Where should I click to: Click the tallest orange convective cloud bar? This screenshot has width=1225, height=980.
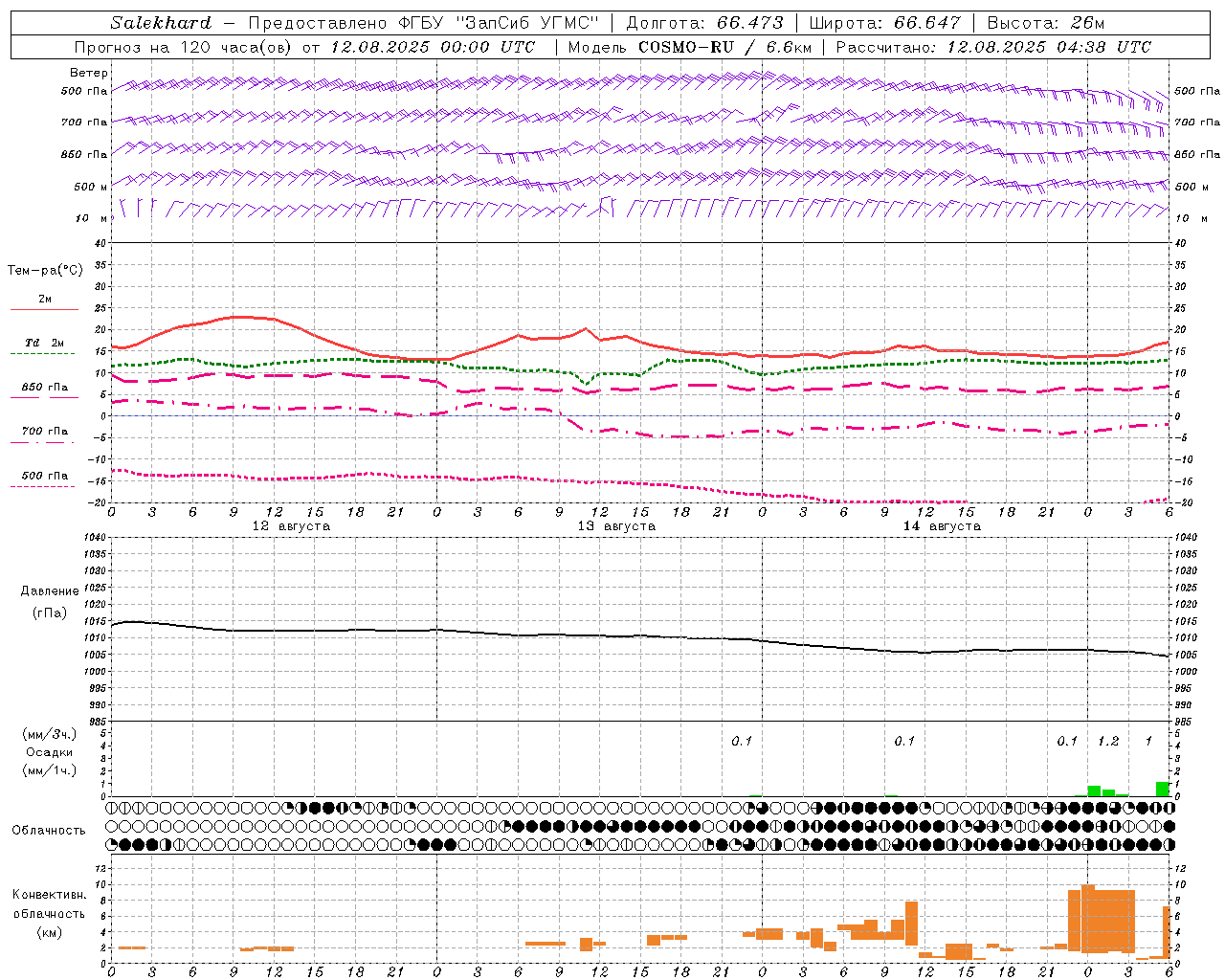[x=1088, y=919]
